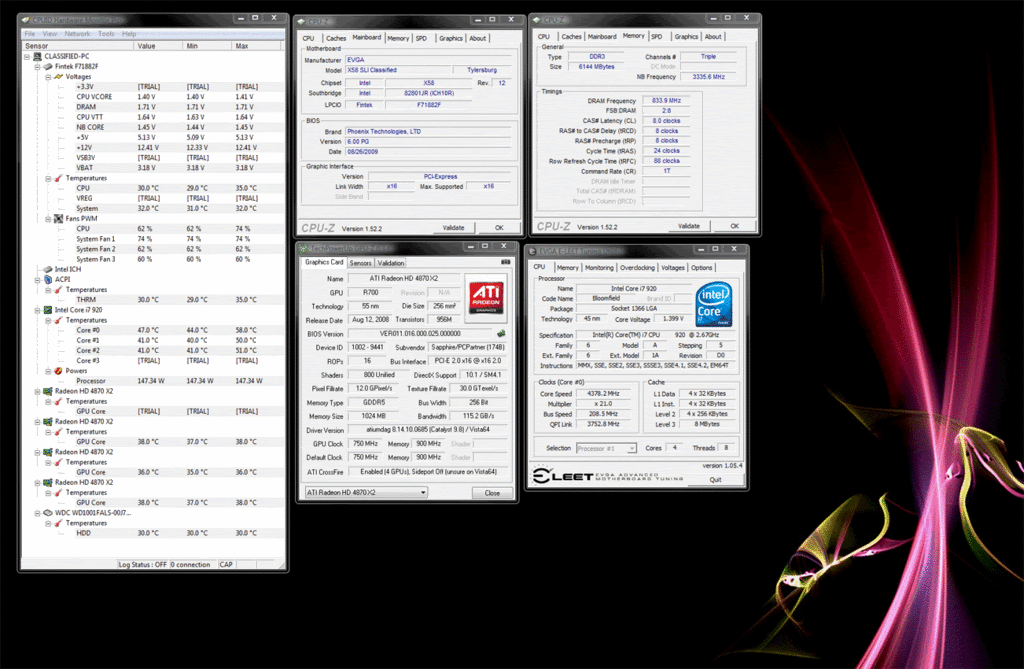Open the Overclocking tab in E-LEET
Image resolution: width=1024 pixels, height=669 pixels.
click(637, 268)
